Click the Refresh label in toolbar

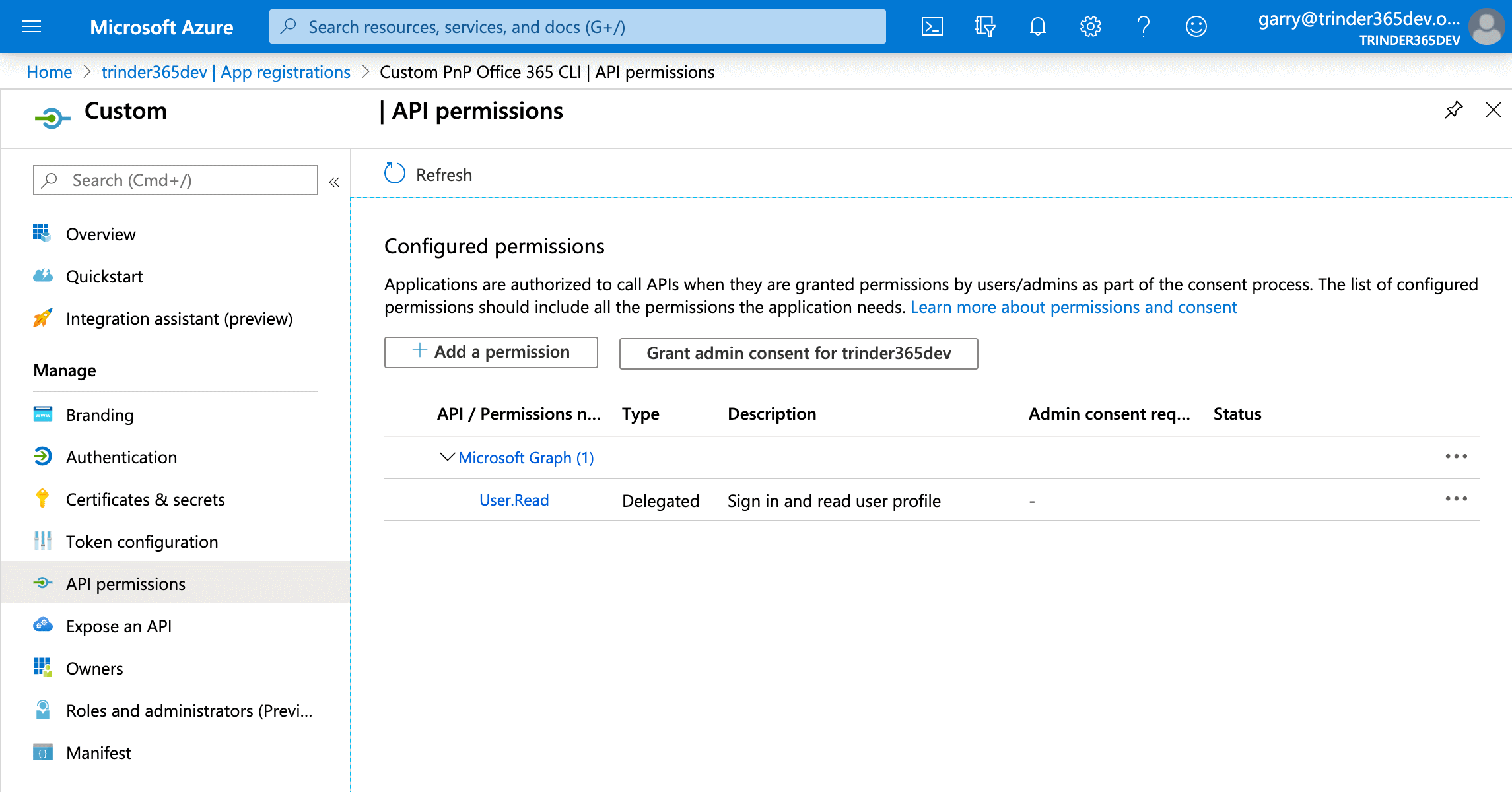point(444,175)
